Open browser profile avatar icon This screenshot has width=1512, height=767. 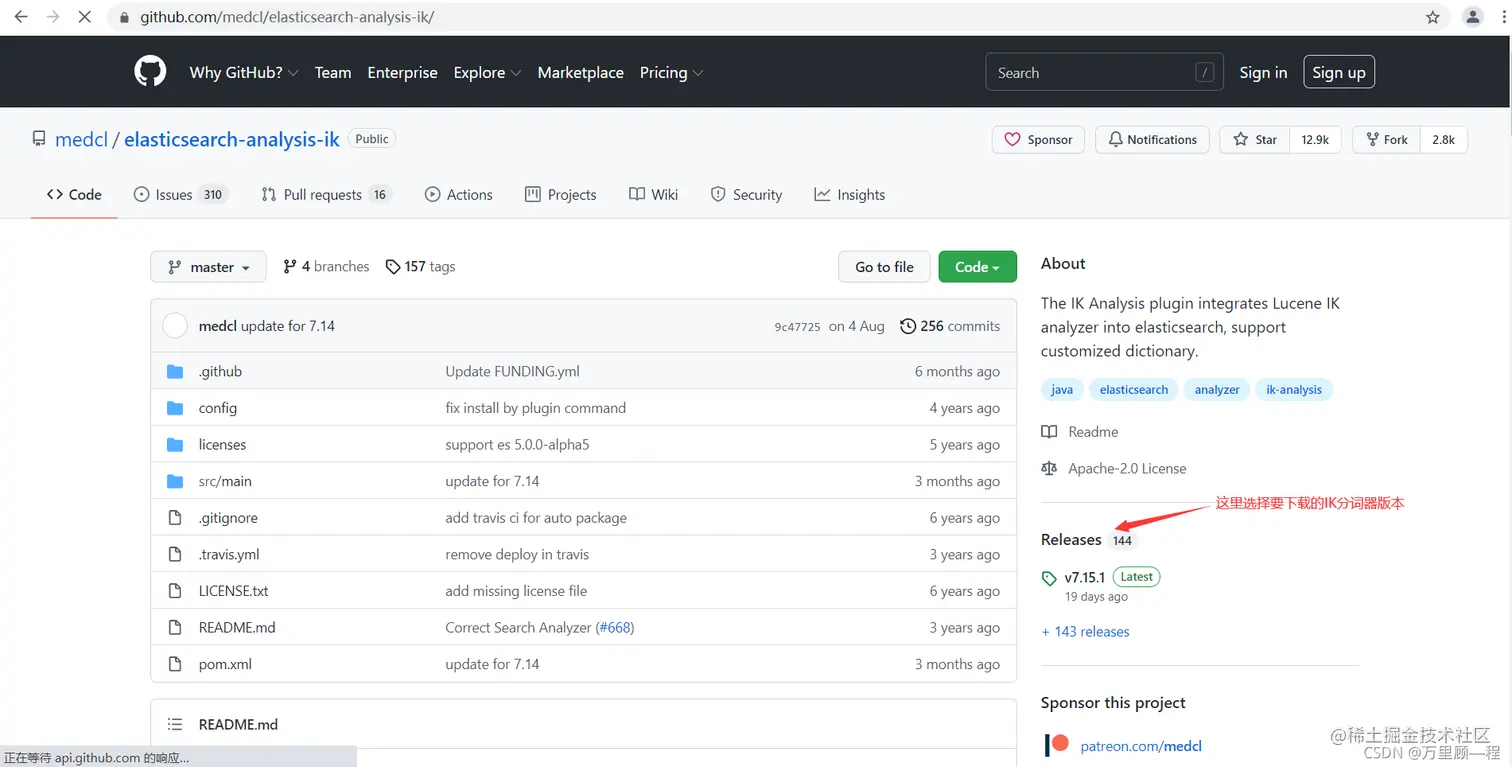1472,17
